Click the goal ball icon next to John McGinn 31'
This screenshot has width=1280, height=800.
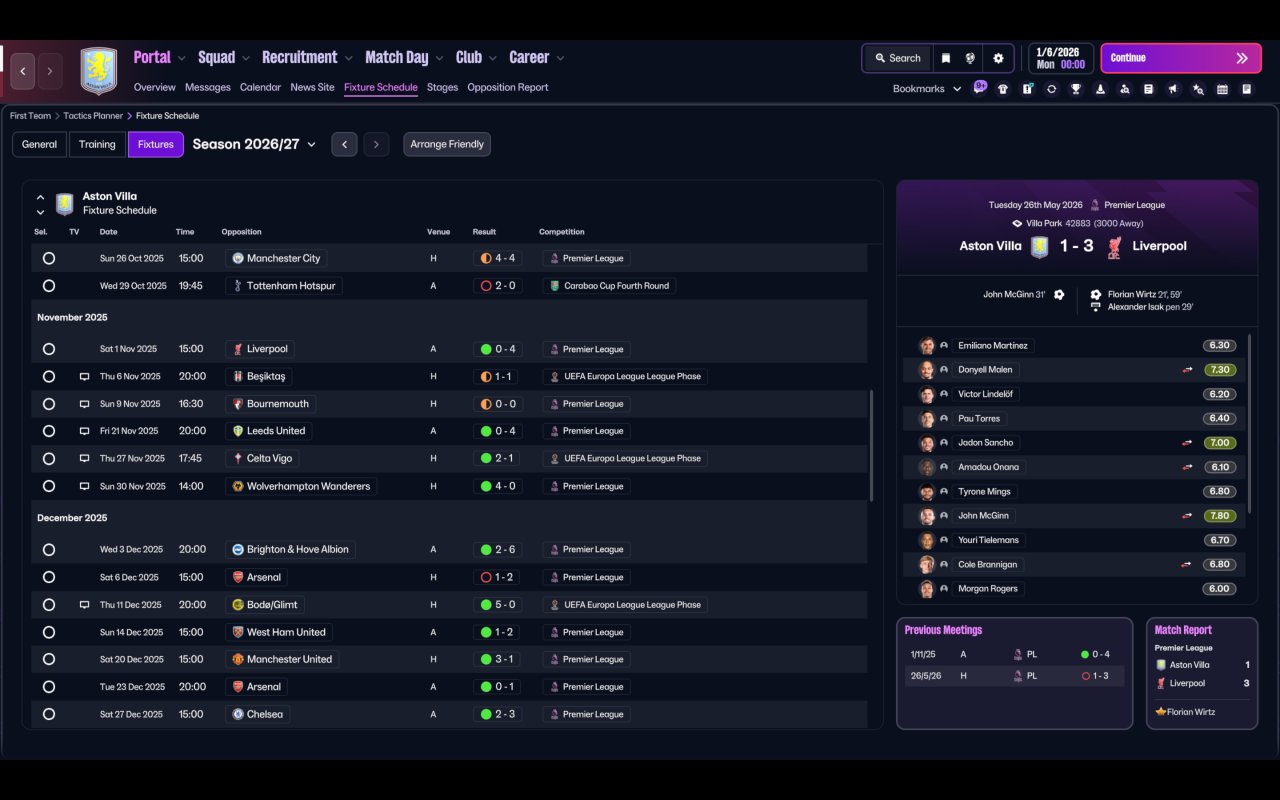(x=1059, y=295)
